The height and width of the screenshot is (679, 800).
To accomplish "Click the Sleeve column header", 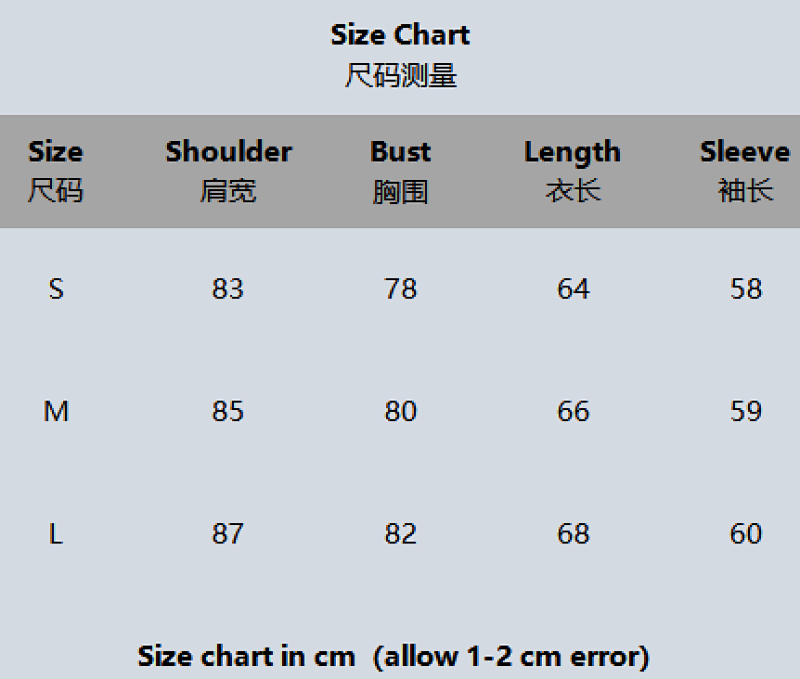I will 745,171.
